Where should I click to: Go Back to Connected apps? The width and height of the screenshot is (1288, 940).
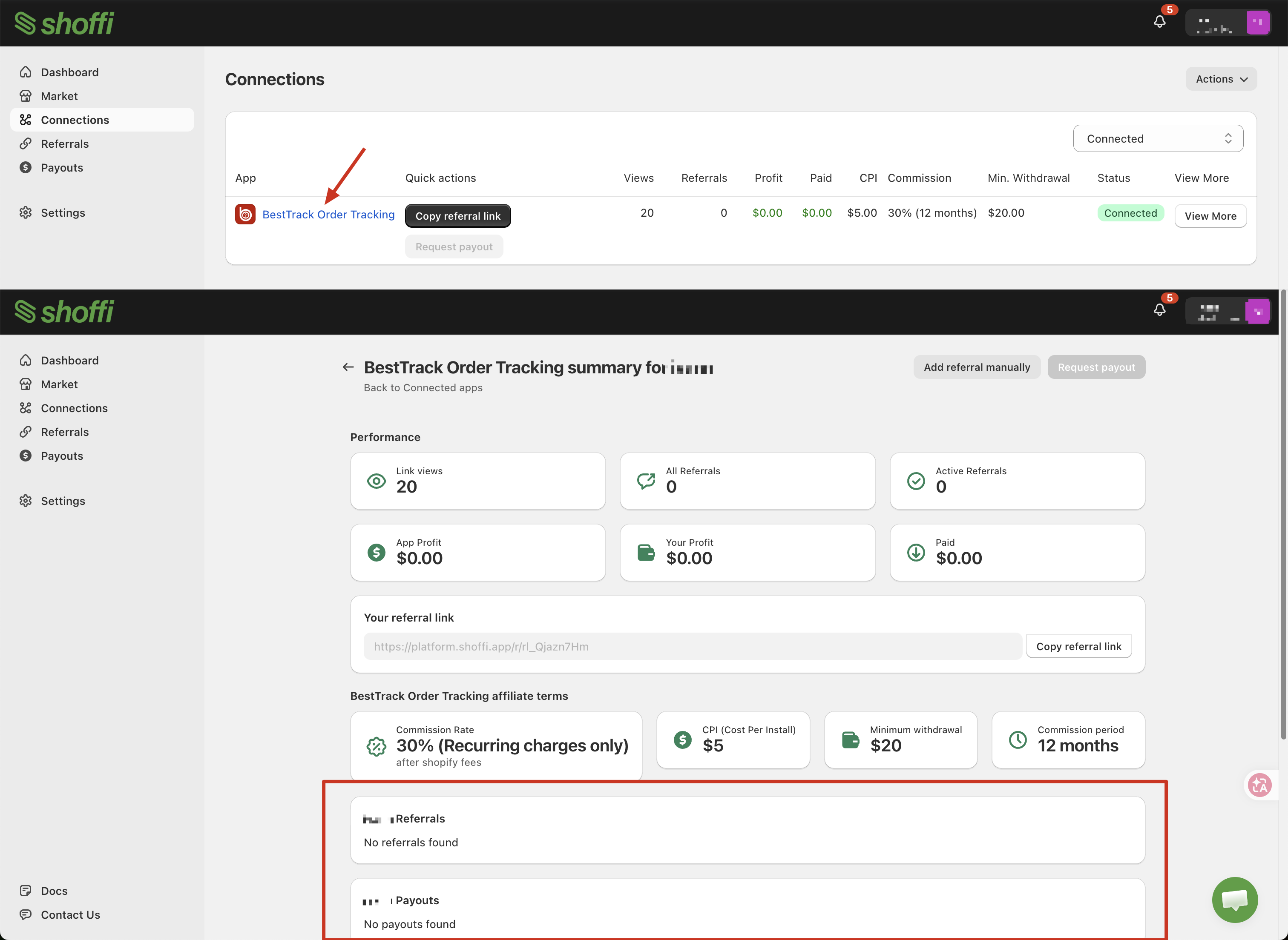click(x=423, y=387)
